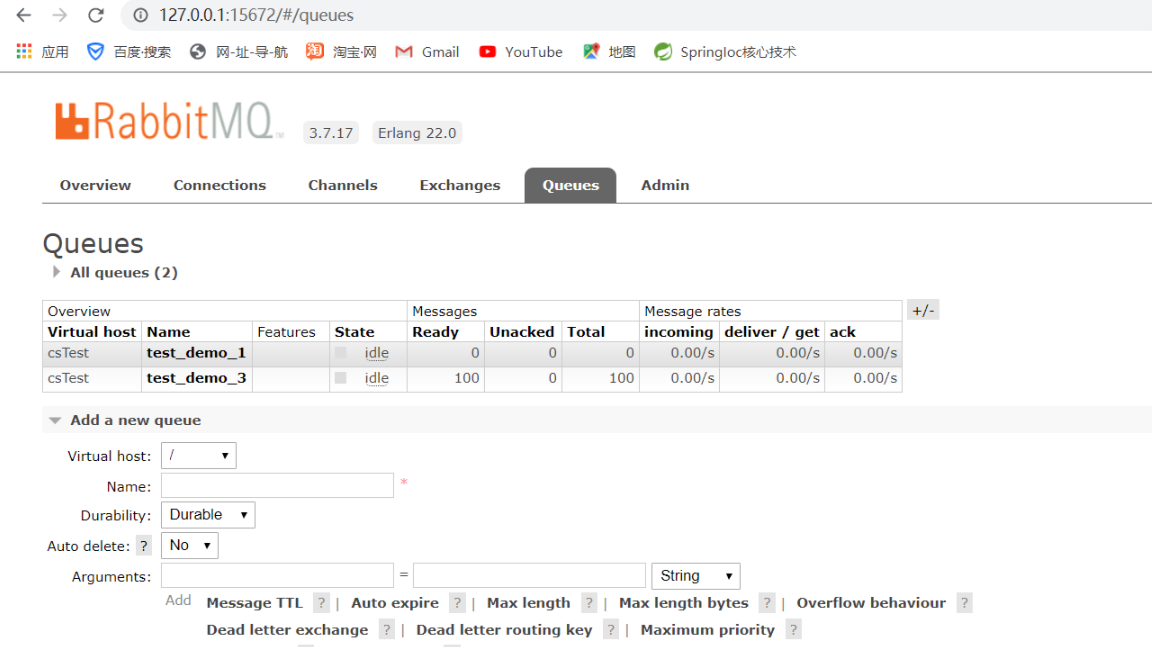
Task: Sort table by State column
Action: pyautogui.click(x=354, y=332)
